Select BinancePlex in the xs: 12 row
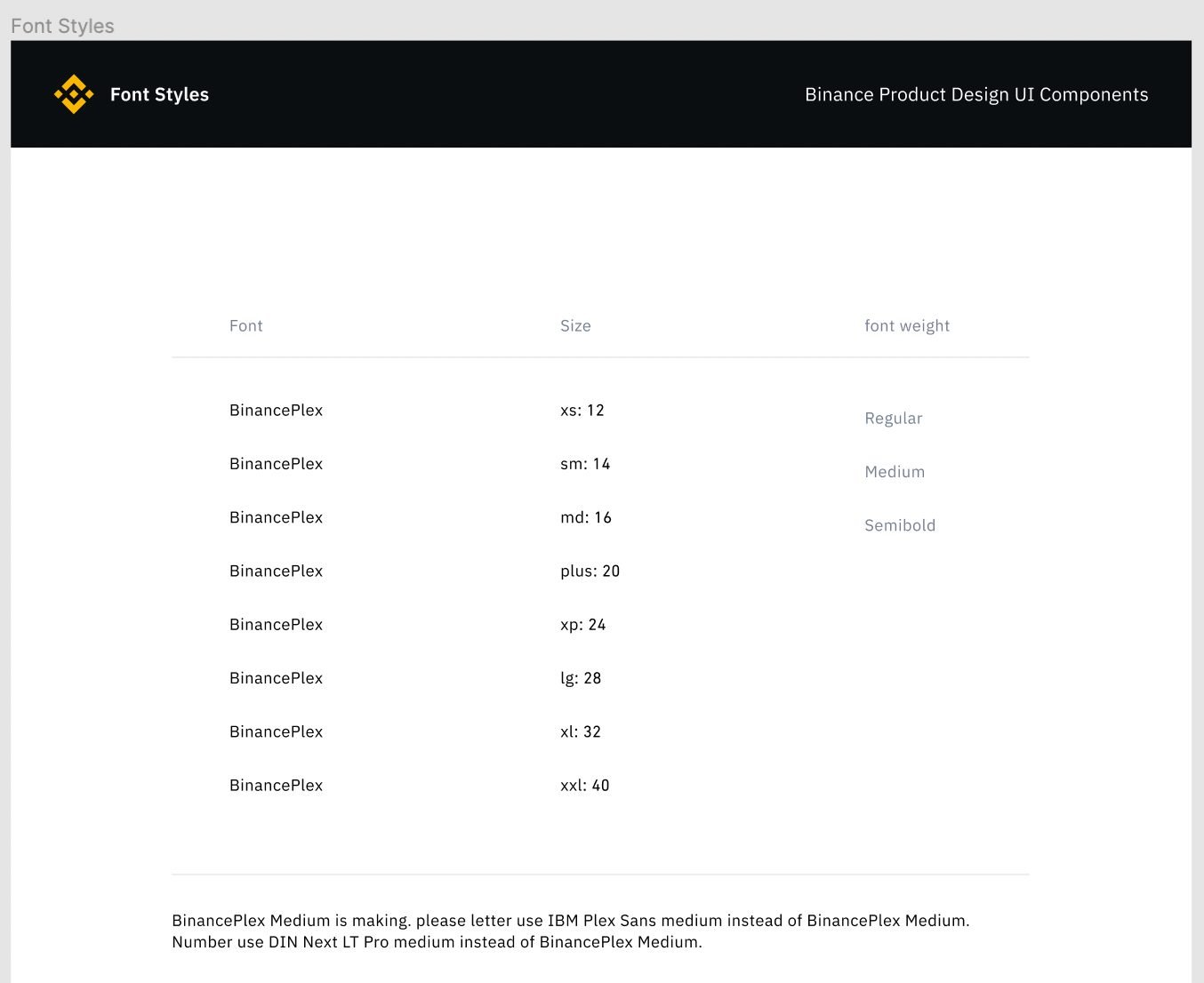The image size is (1204, 983). (x=276, y=410)
